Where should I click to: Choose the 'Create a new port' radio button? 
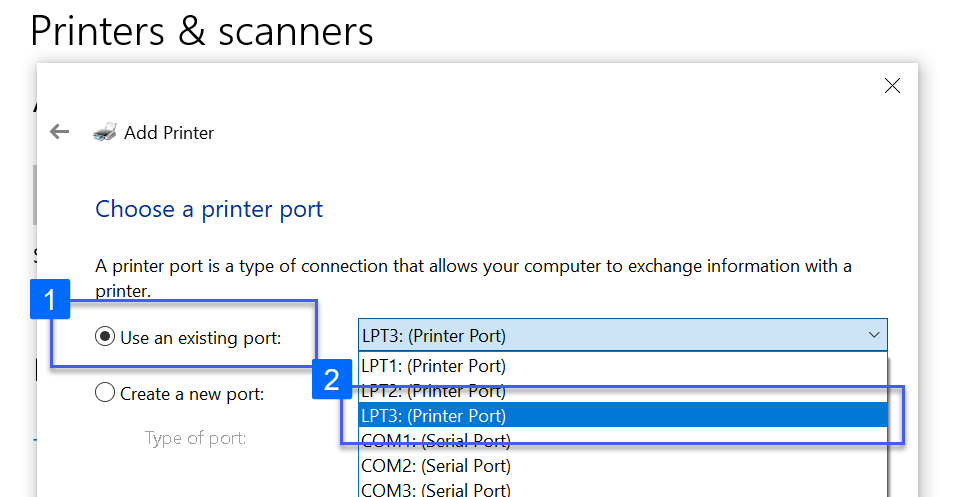[x=105, y=394]
